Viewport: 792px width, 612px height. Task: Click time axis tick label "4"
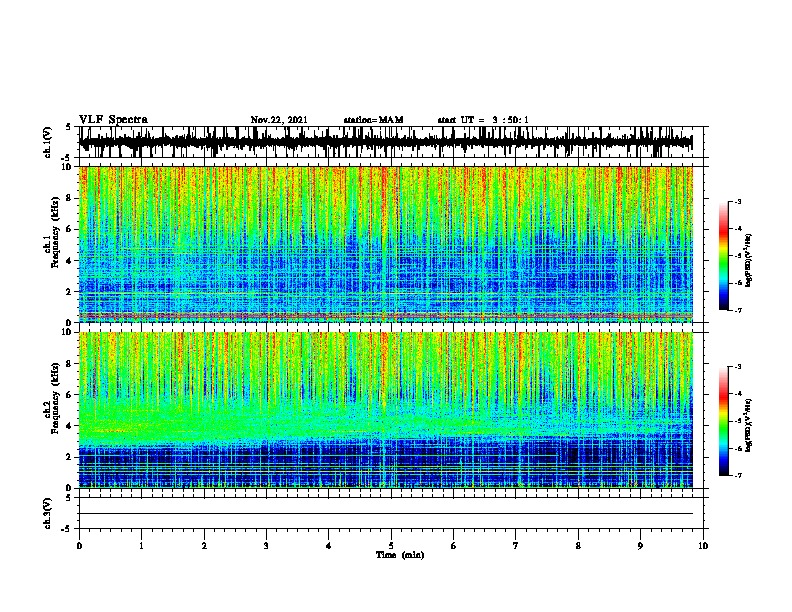click(x=329, y=546)
